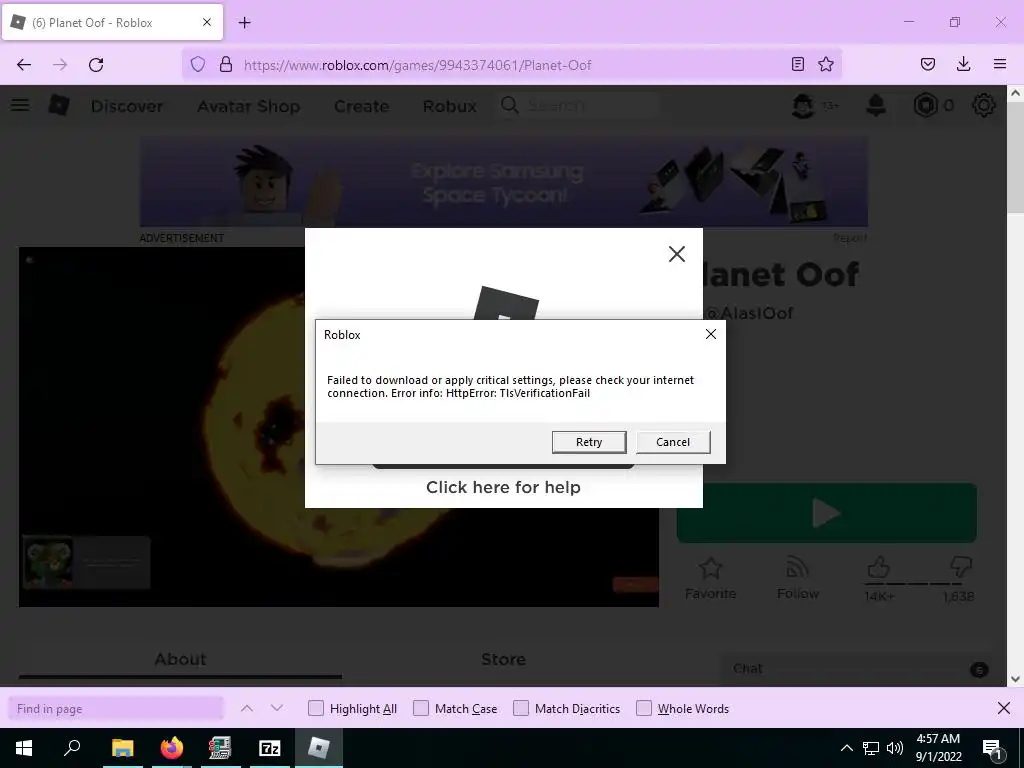Click the site padlock icon
This screenshot has width=1024, height=768.
pos(226,65)
